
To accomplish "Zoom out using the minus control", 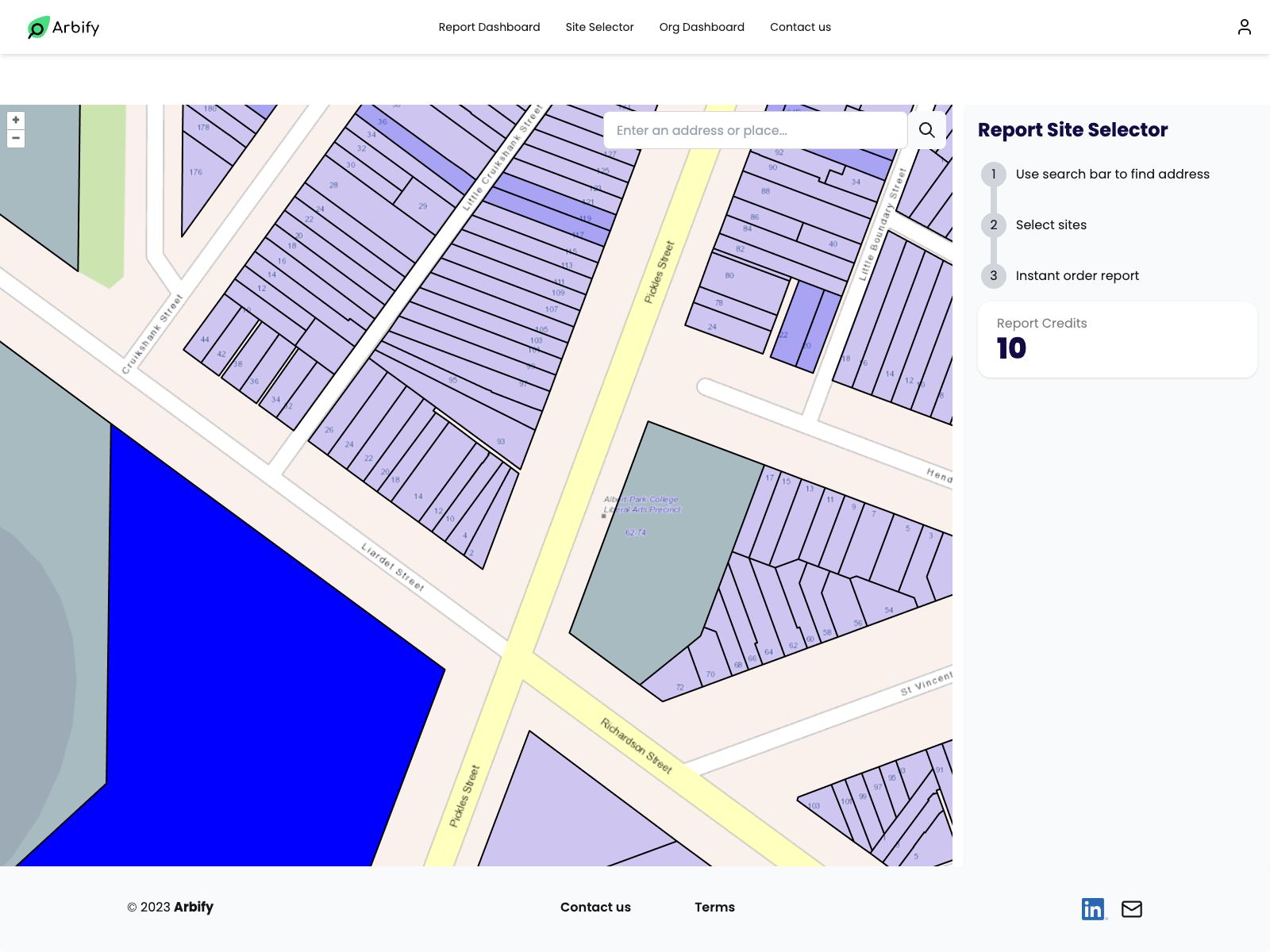I will [16, 138].
